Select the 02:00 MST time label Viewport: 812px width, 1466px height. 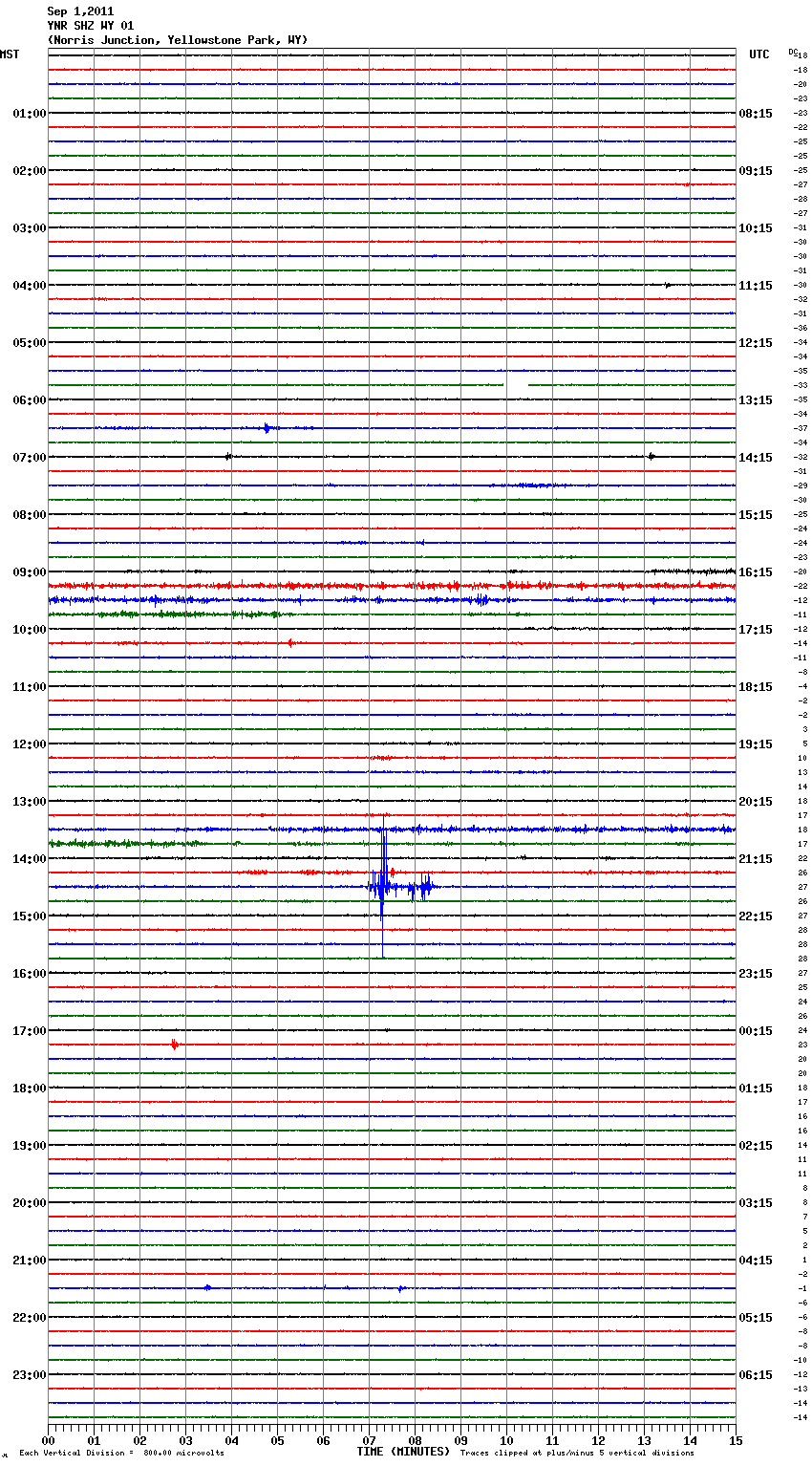tap(29, 171)
